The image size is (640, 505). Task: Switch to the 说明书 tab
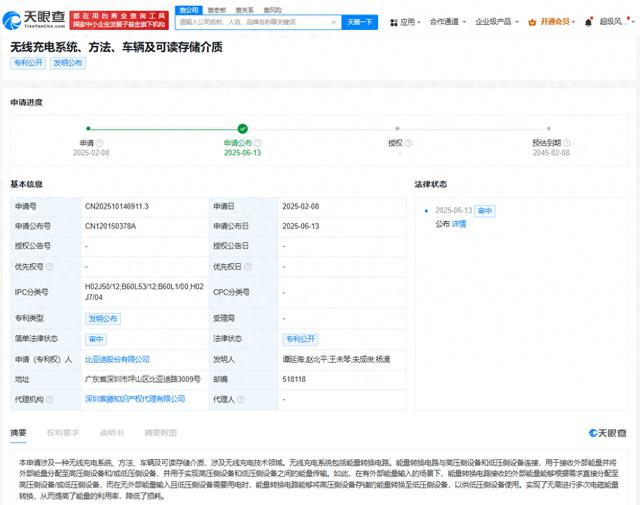[111, 433]
